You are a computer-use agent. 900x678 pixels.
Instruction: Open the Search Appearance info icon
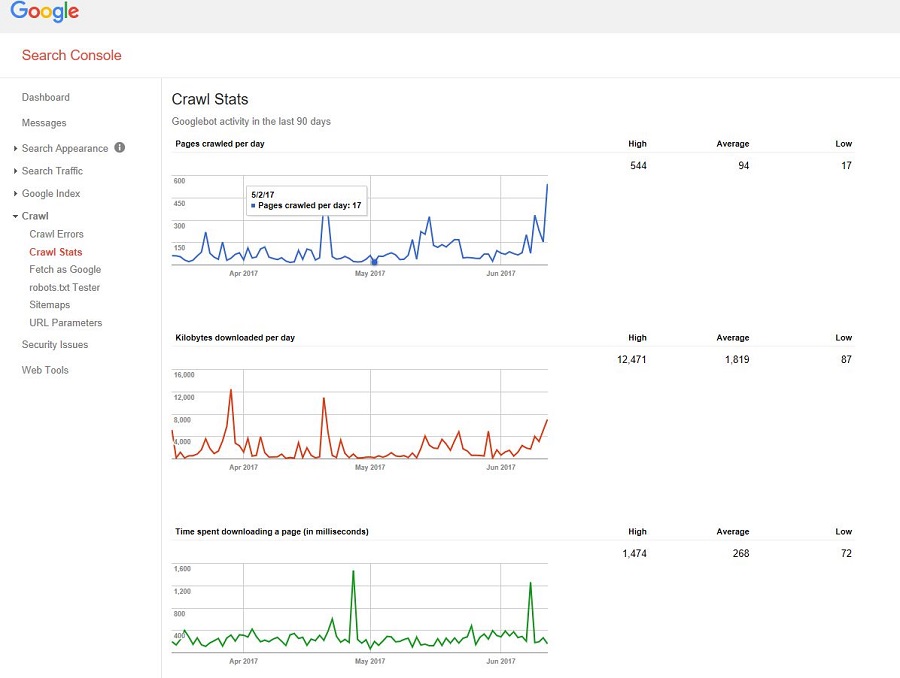click(119, 148)
